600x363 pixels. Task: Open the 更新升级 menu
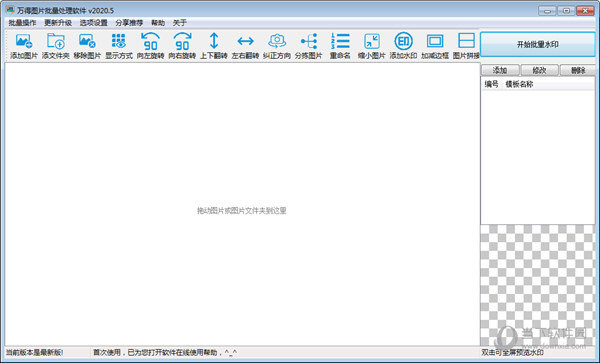pos(58,23)
